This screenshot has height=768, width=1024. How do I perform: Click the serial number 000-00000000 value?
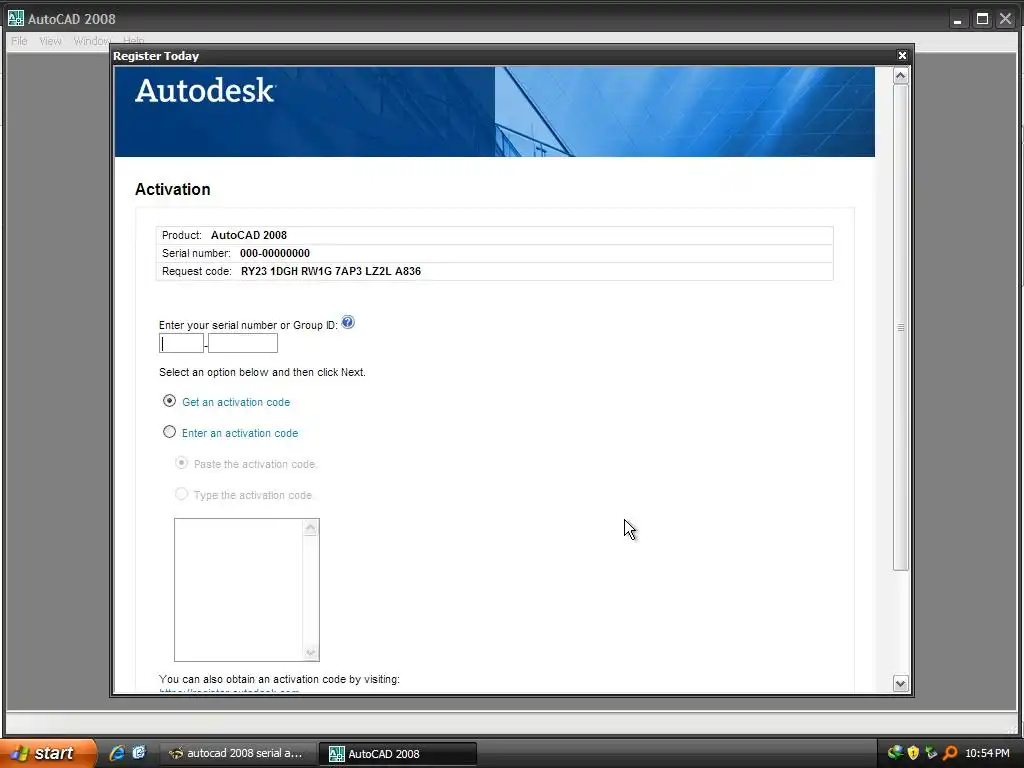[275, 253]
